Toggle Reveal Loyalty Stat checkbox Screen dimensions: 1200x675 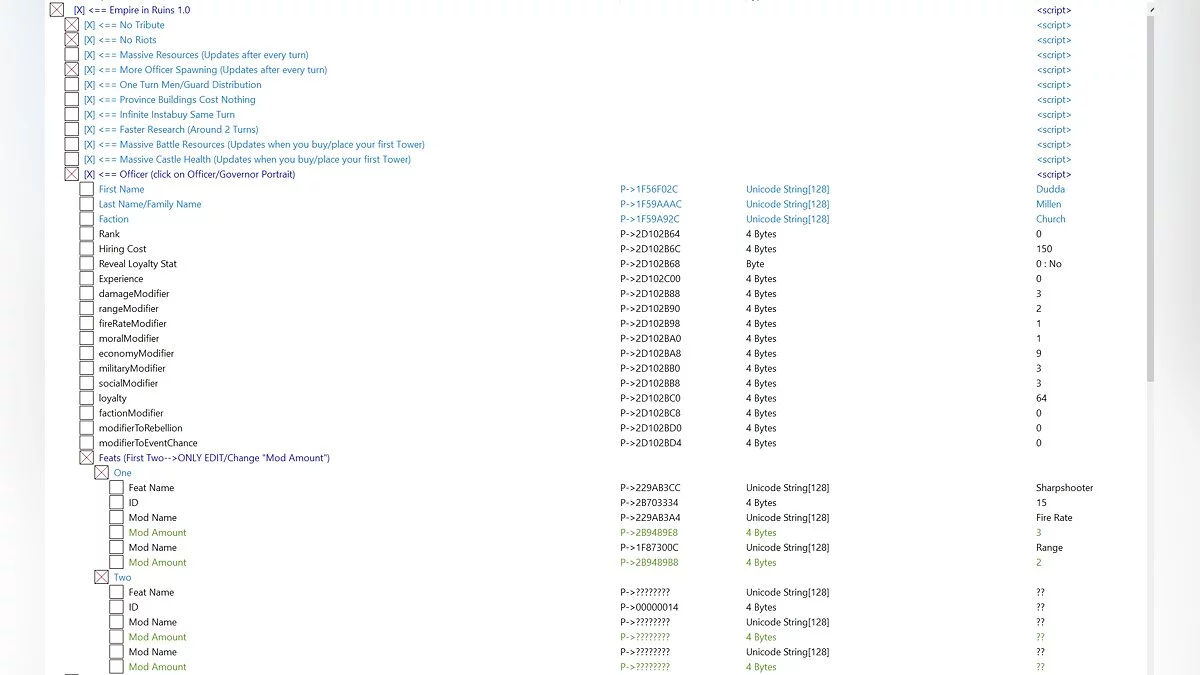pos(87,264)
